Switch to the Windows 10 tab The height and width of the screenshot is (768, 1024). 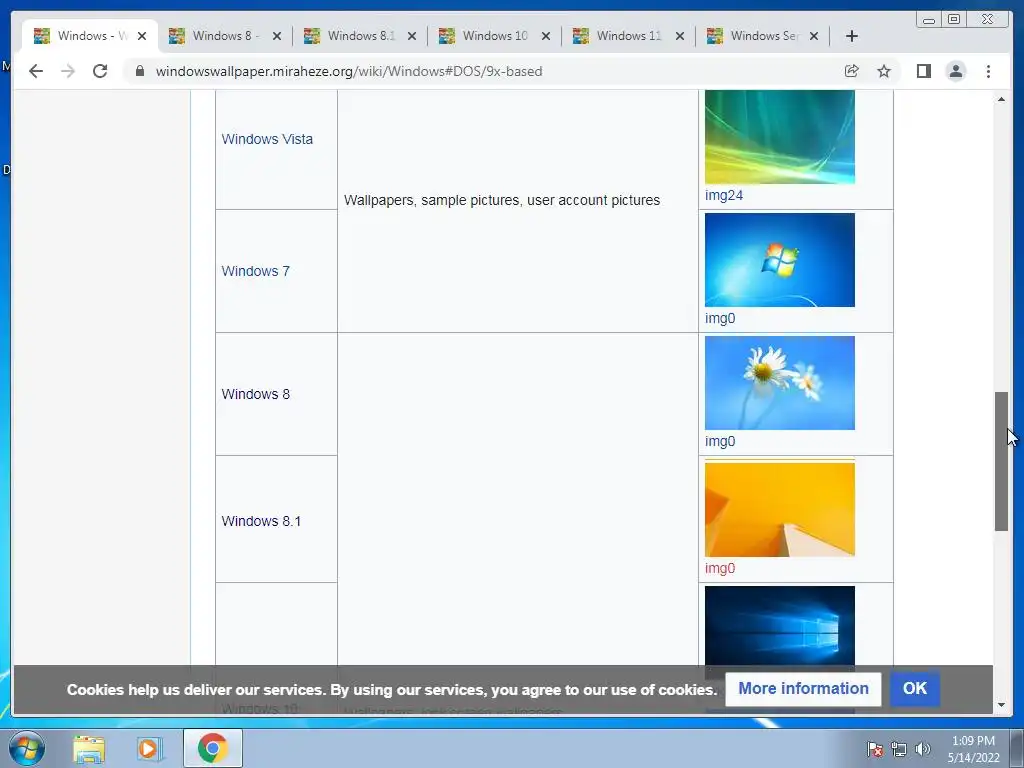494,36
